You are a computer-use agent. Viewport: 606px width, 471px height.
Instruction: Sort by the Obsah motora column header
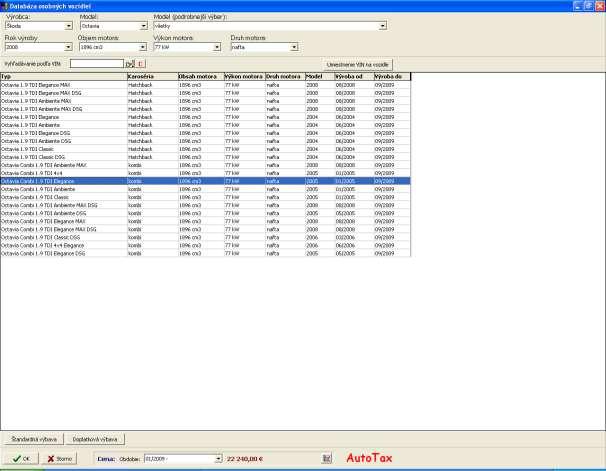tap(201, 77)
